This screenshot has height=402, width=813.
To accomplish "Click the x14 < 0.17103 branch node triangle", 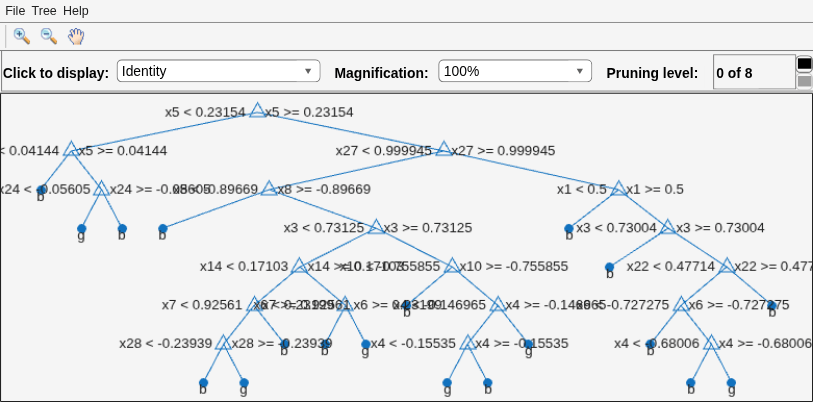I will [x=299, y=266].
